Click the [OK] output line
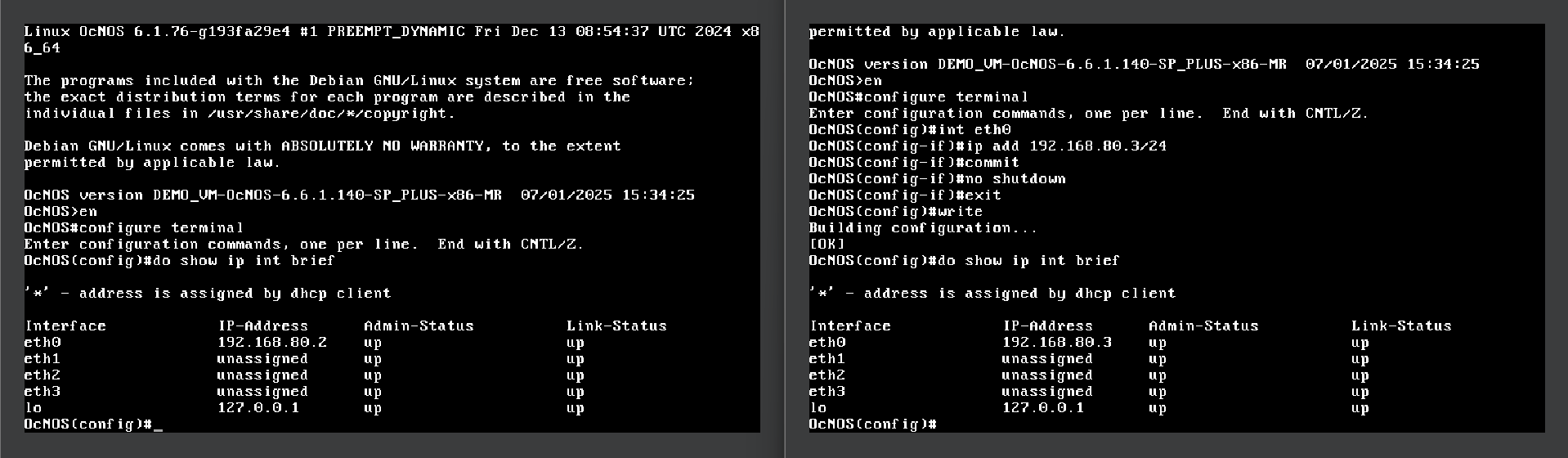 tap(826, 245)
